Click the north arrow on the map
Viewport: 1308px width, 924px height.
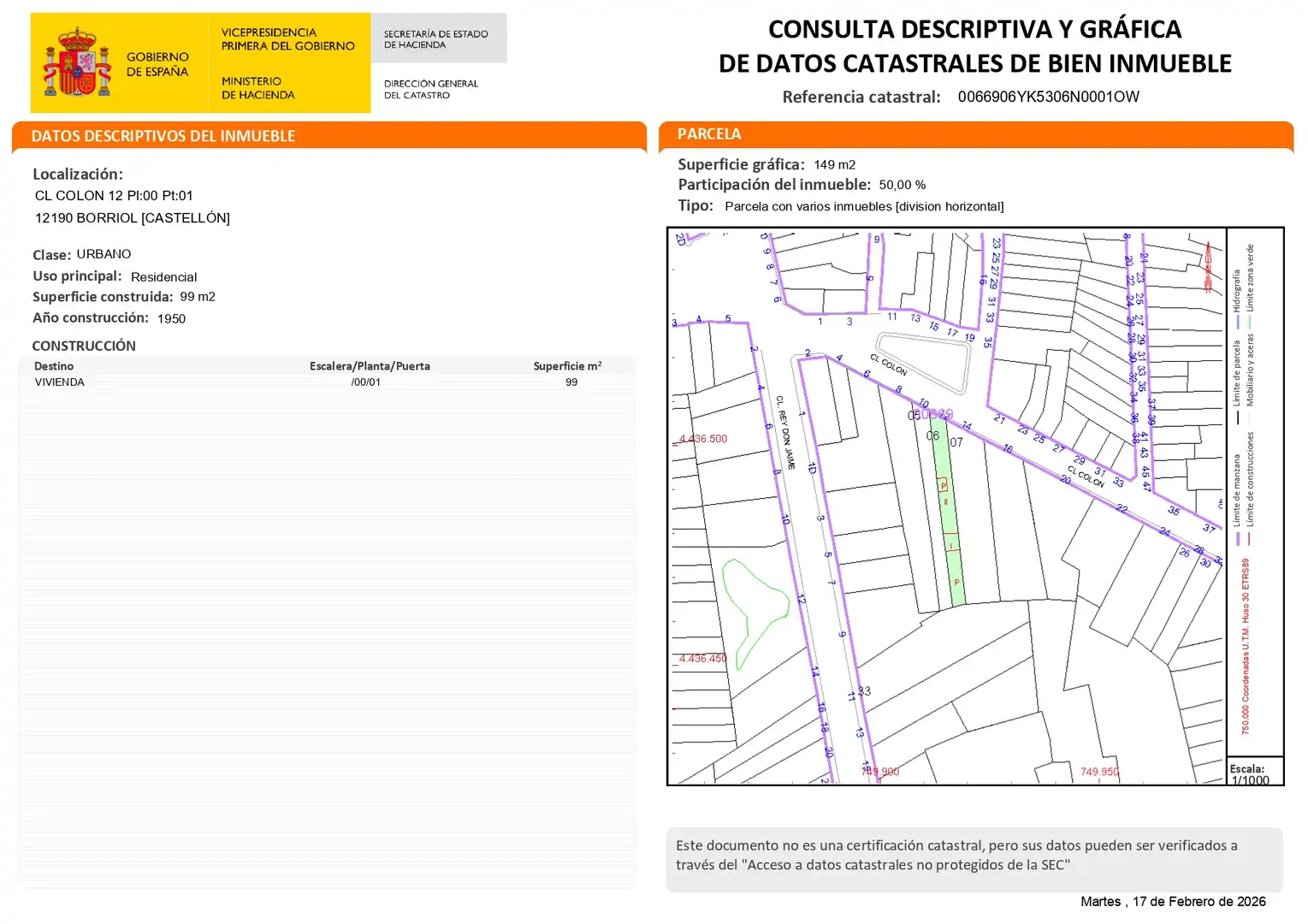point(1208,267)
